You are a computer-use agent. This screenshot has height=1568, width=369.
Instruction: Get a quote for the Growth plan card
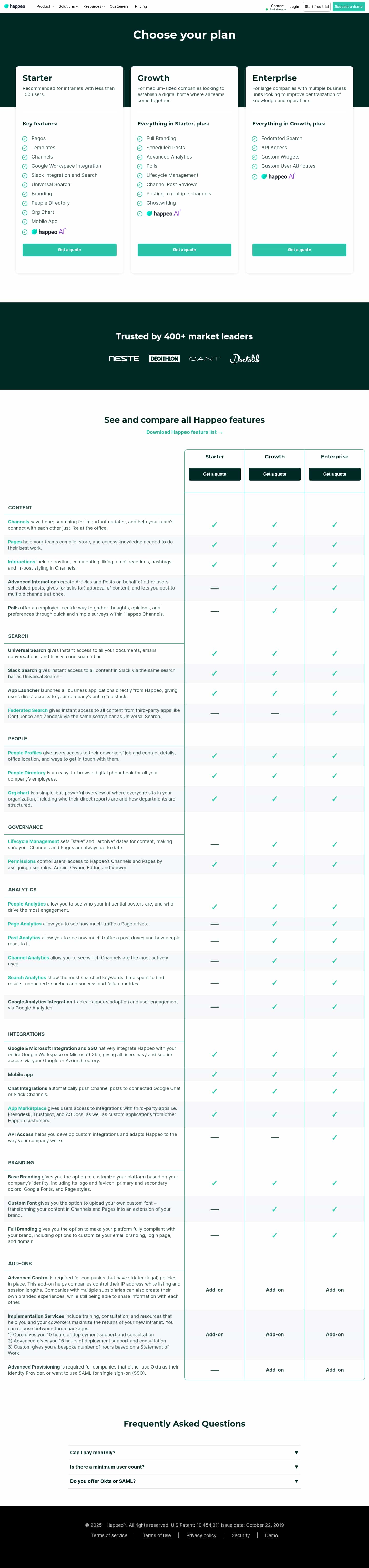tap(184, 250)
